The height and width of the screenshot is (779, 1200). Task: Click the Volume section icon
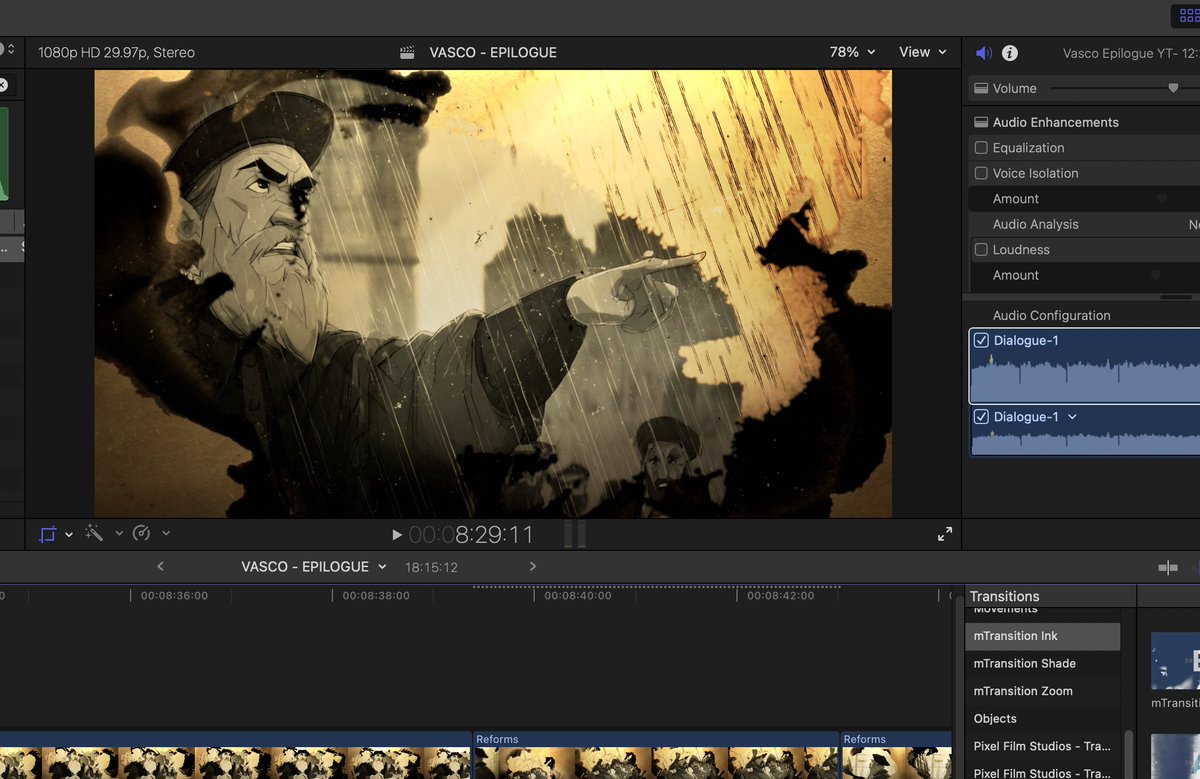coord(981,88)
